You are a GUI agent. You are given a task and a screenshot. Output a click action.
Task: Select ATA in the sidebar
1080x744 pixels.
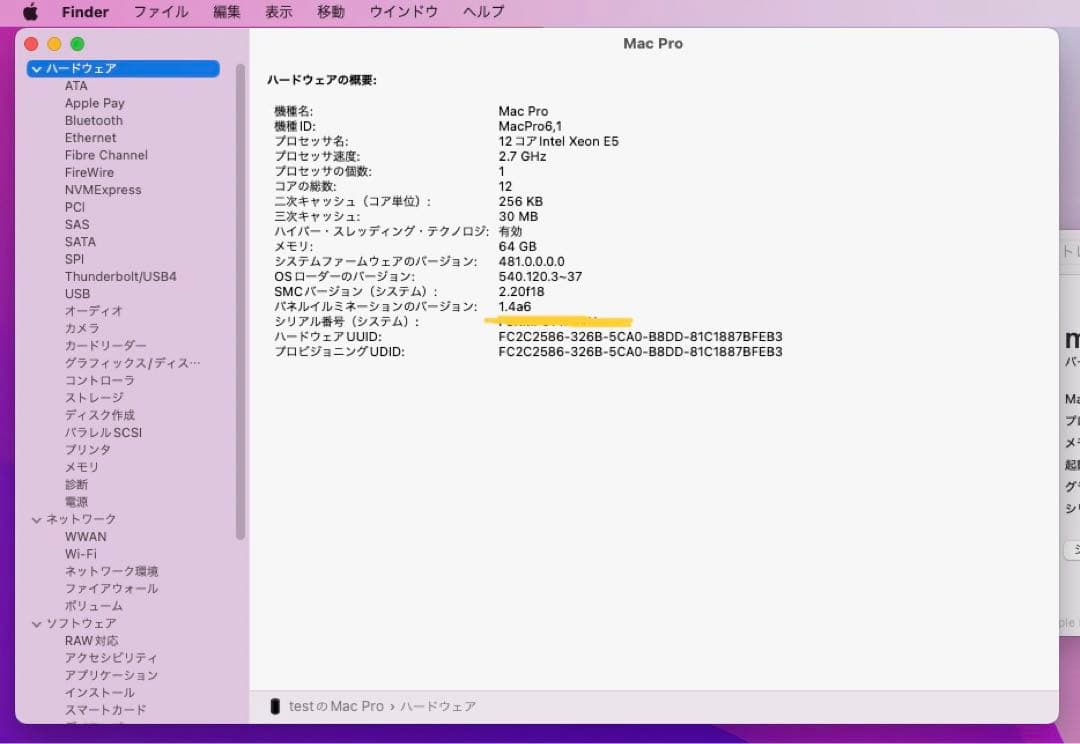click(77, 85)
